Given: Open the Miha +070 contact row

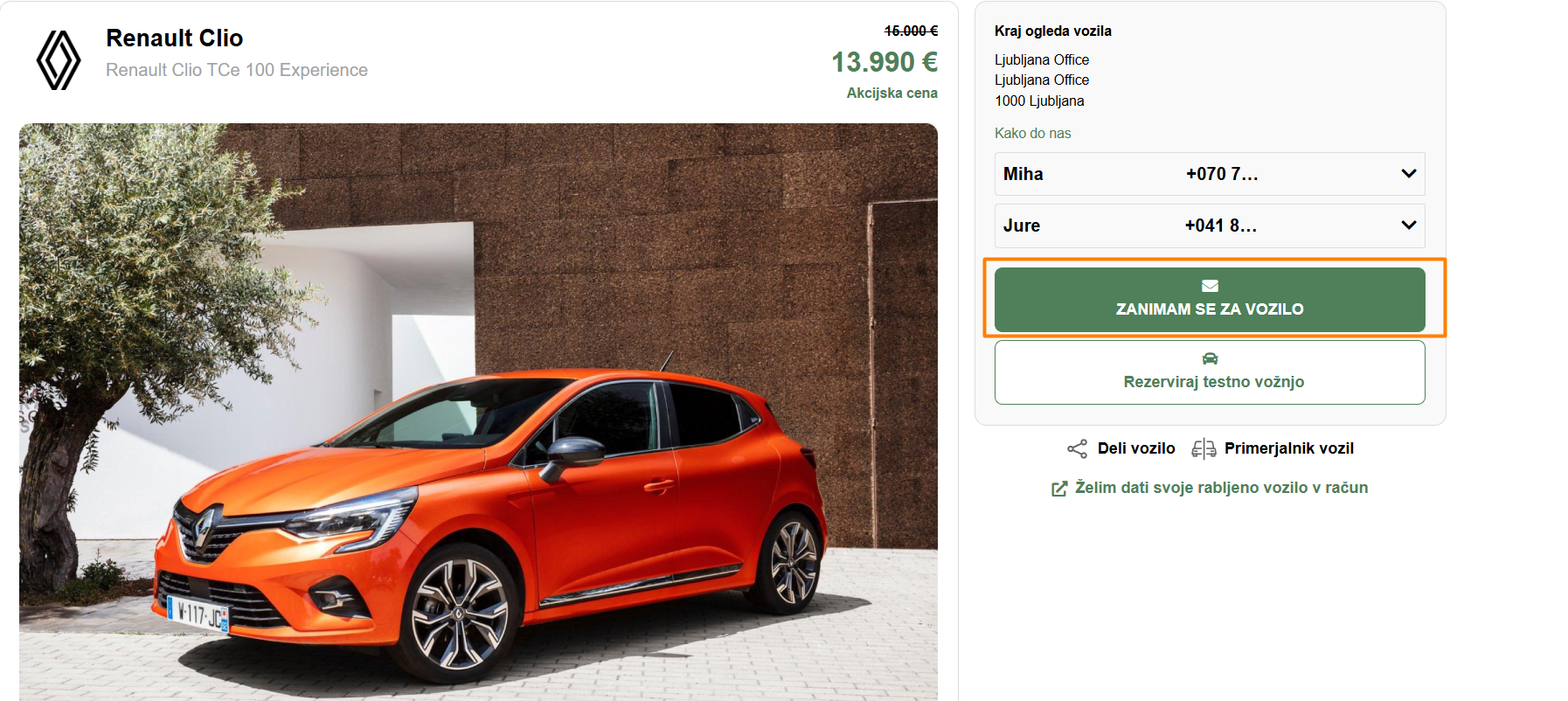Looking at the screenshot, I should (1210, 174).
